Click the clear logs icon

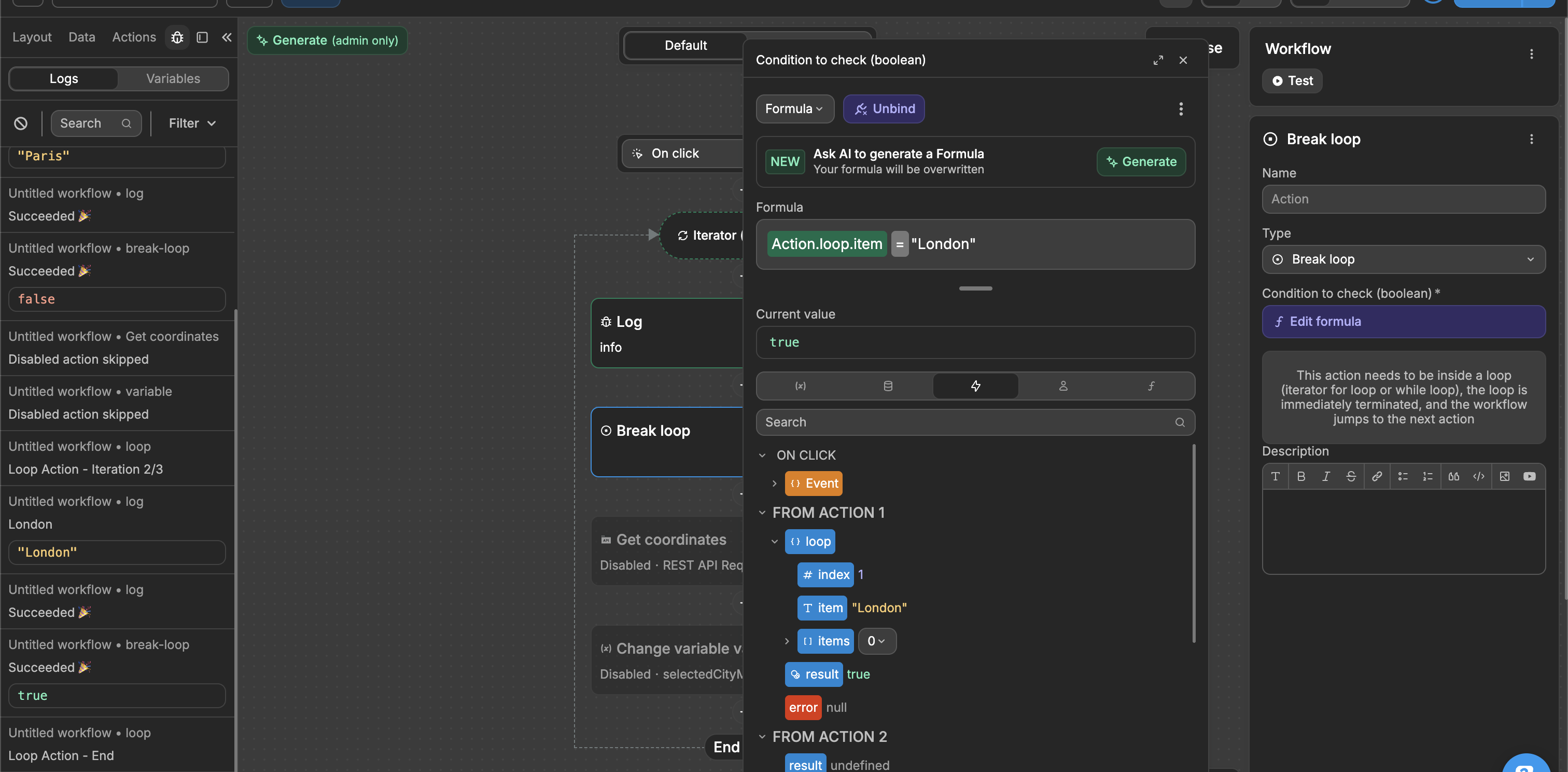[x=21, y=123]
